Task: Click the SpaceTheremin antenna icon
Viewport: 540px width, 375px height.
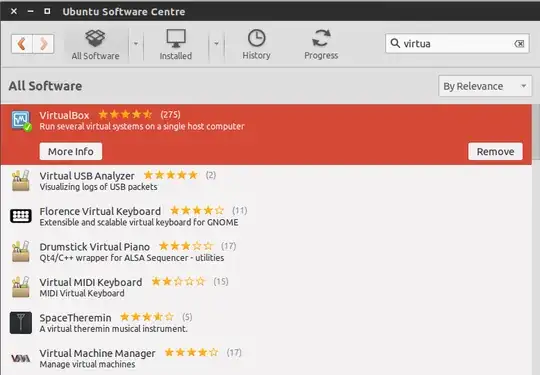Action: click(x=21, y=323)
